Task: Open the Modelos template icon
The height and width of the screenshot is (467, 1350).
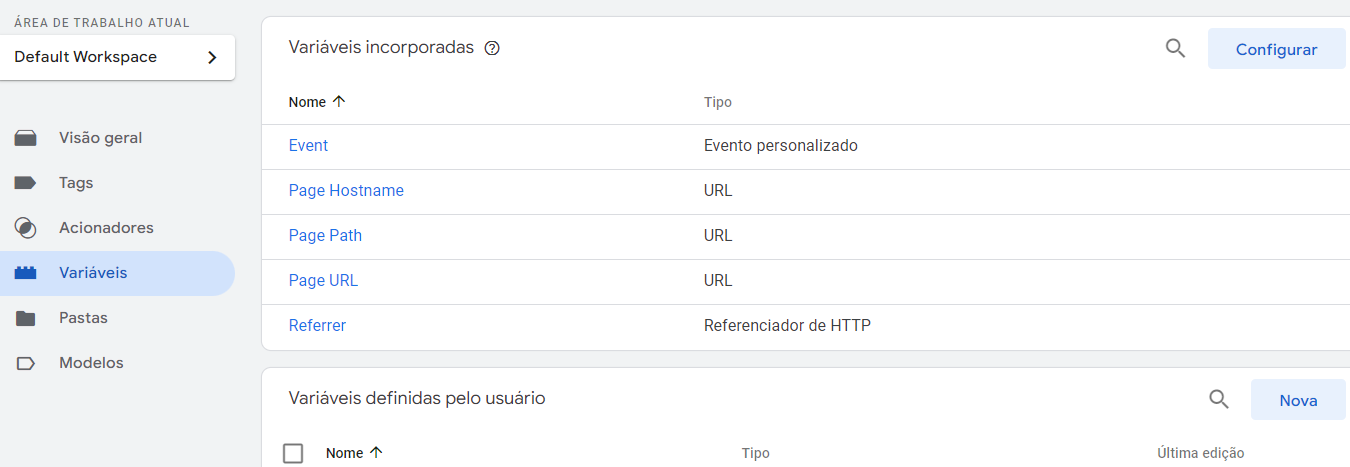Action: point(26,363)
